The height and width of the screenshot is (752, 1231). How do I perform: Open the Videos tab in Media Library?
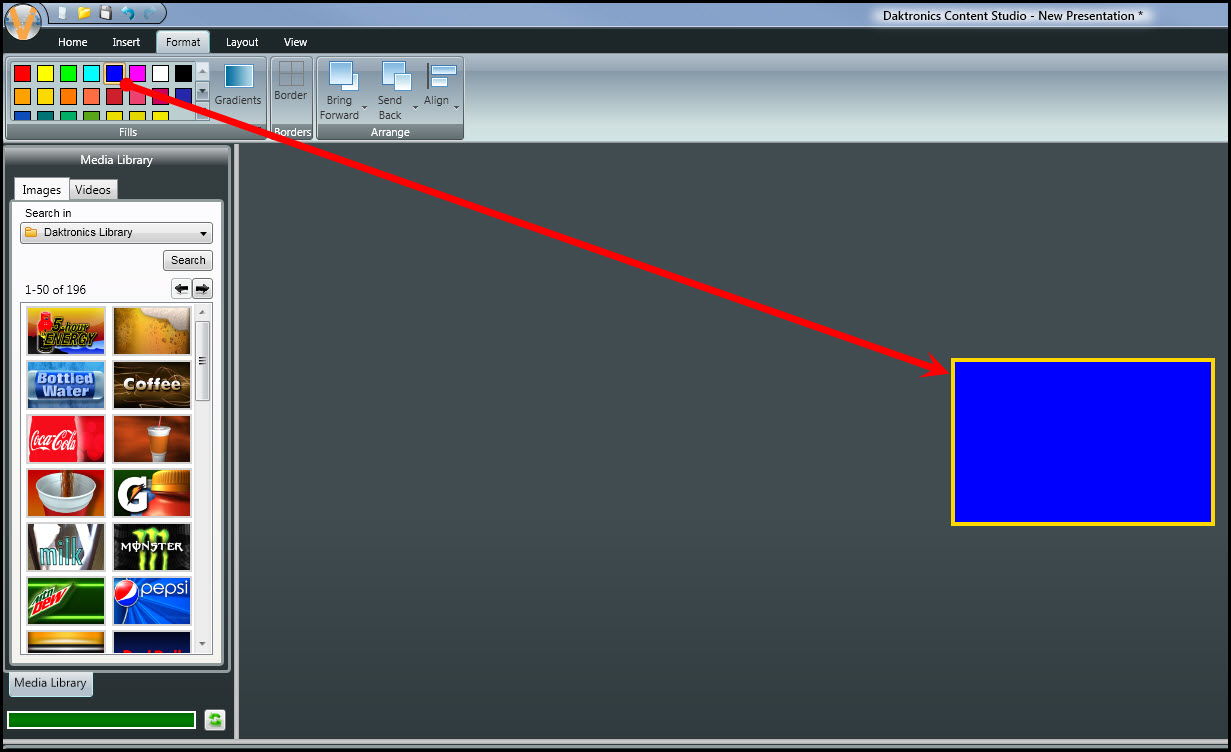93,190
